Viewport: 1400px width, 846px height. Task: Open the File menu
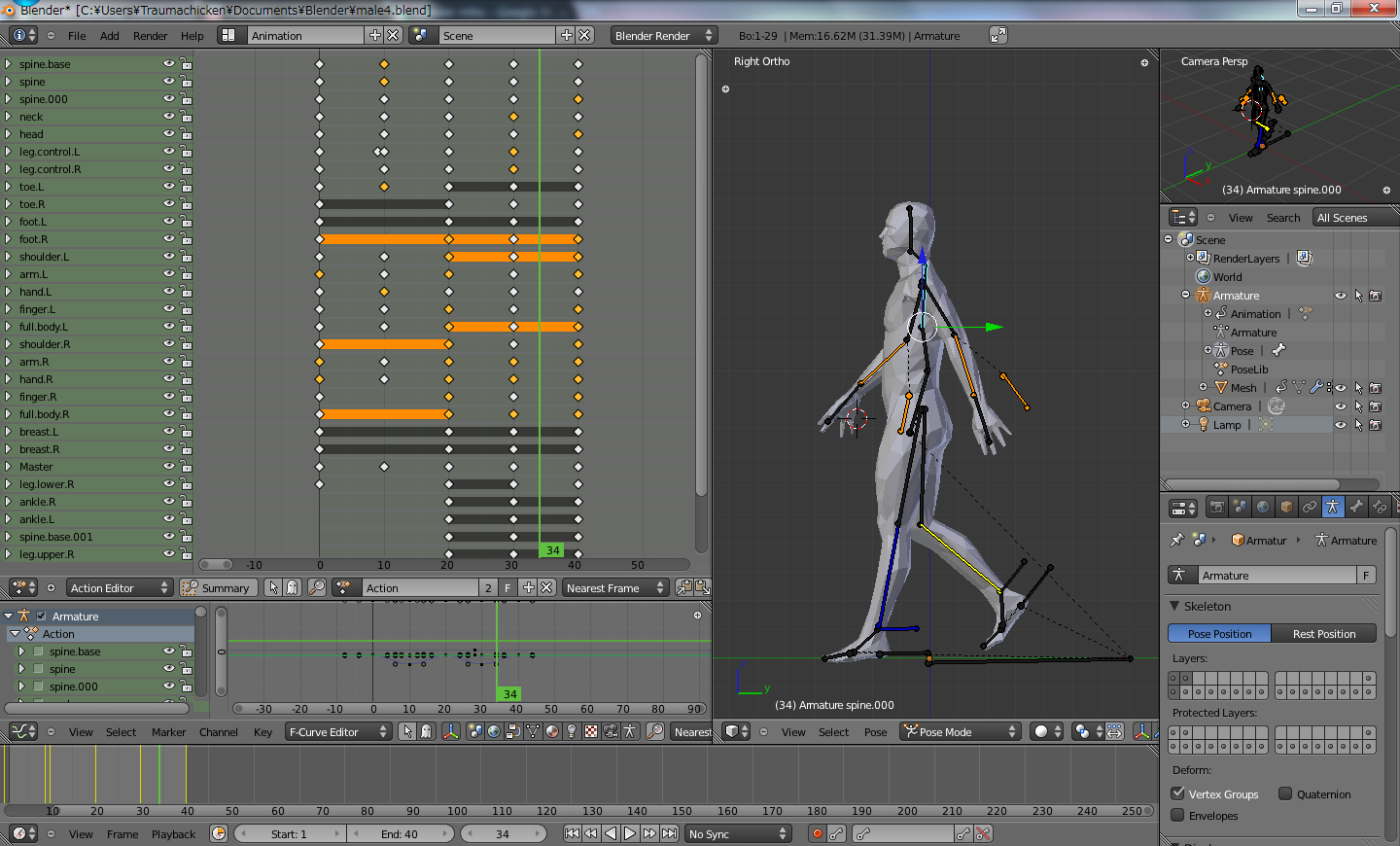(77, 36)
